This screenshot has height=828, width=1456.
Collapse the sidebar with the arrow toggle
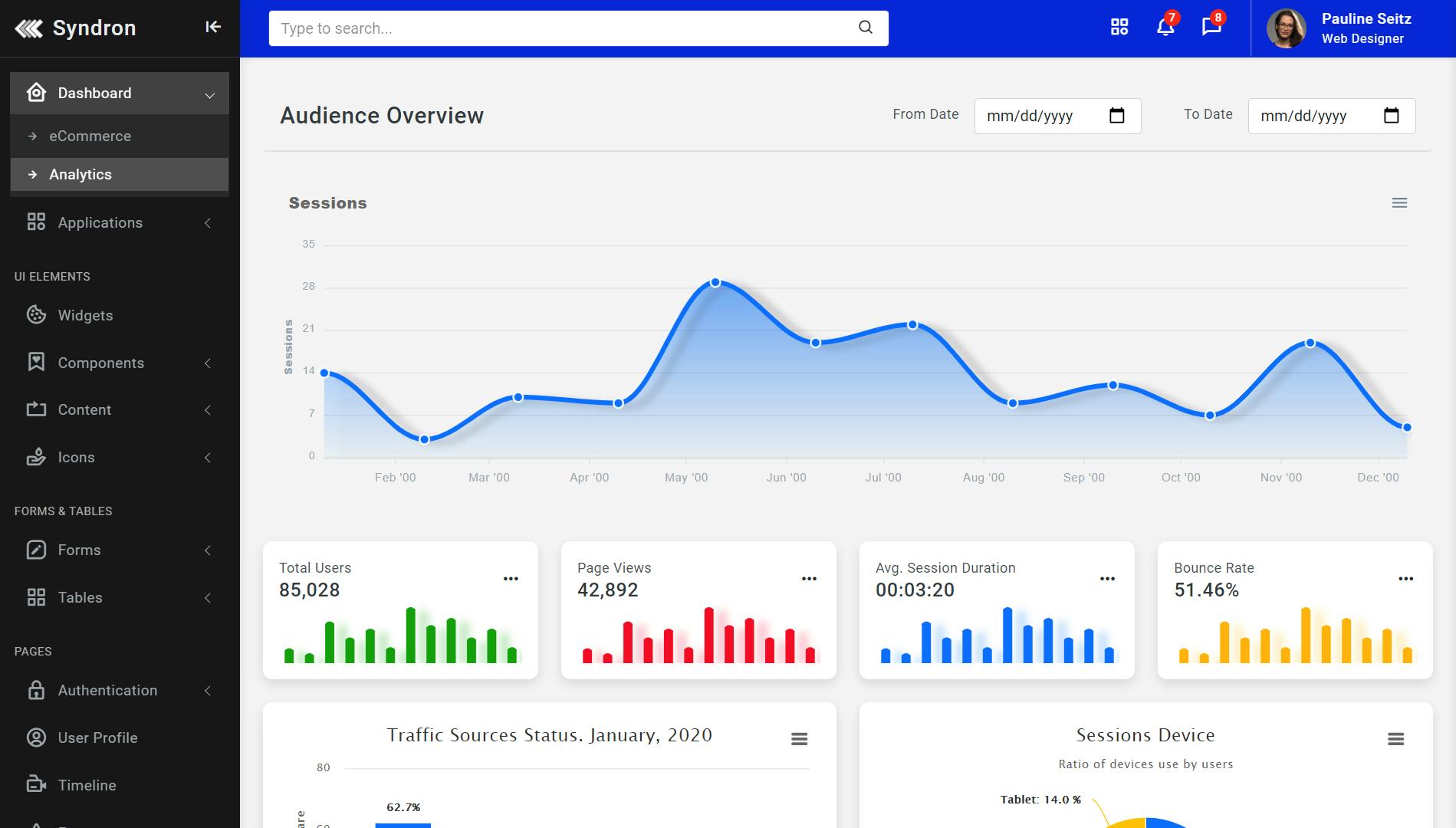click(x=213, y=28)
